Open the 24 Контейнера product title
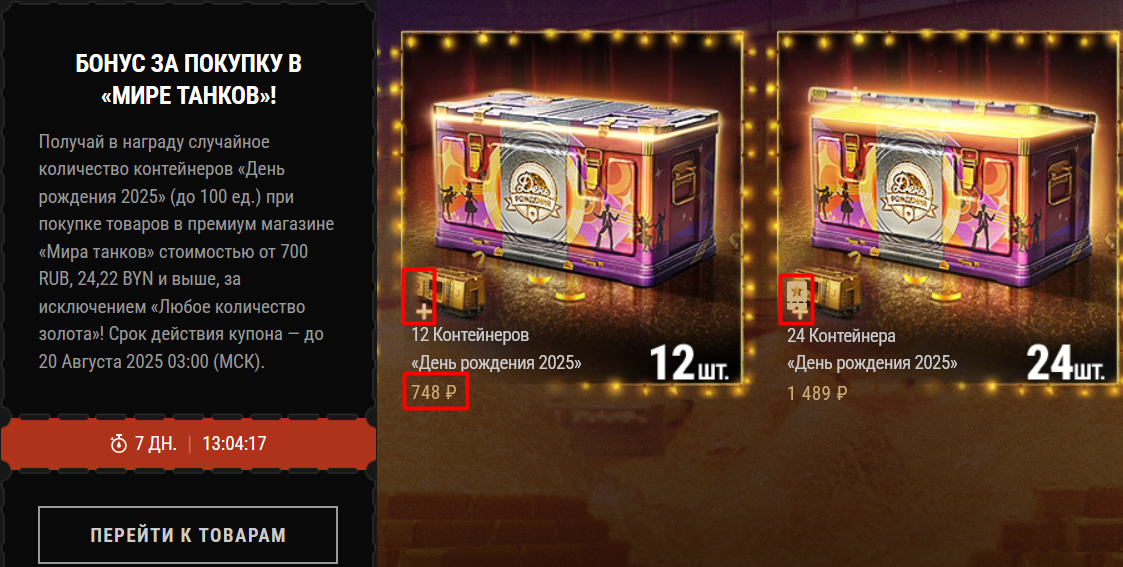 tap(872, 349)
